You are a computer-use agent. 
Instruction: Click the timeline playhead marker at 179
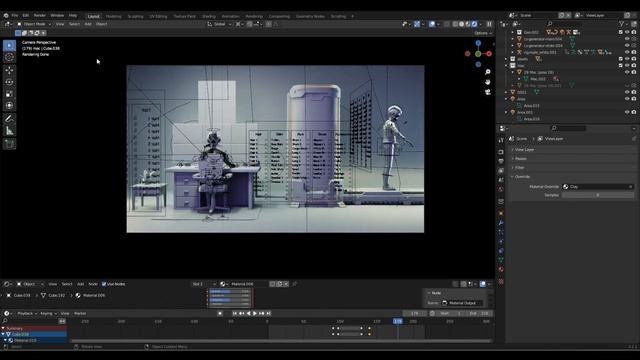point(398,321)
